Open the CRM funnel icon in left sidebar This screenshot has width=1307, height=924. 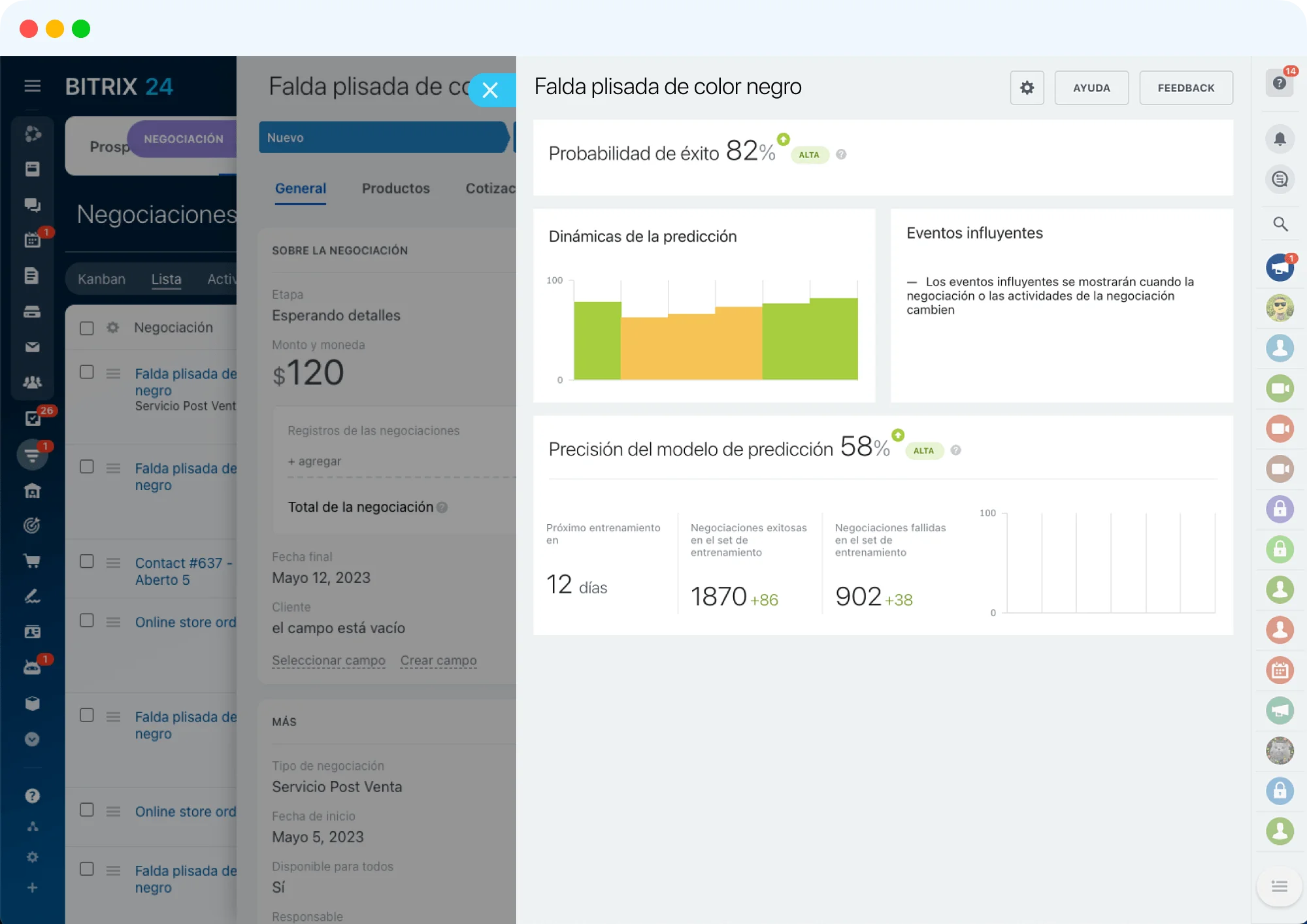32,455
